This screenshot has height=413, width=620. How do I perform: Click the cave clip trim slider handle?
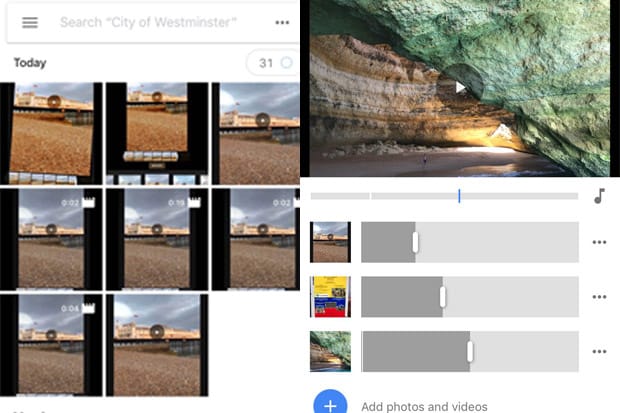470,351
